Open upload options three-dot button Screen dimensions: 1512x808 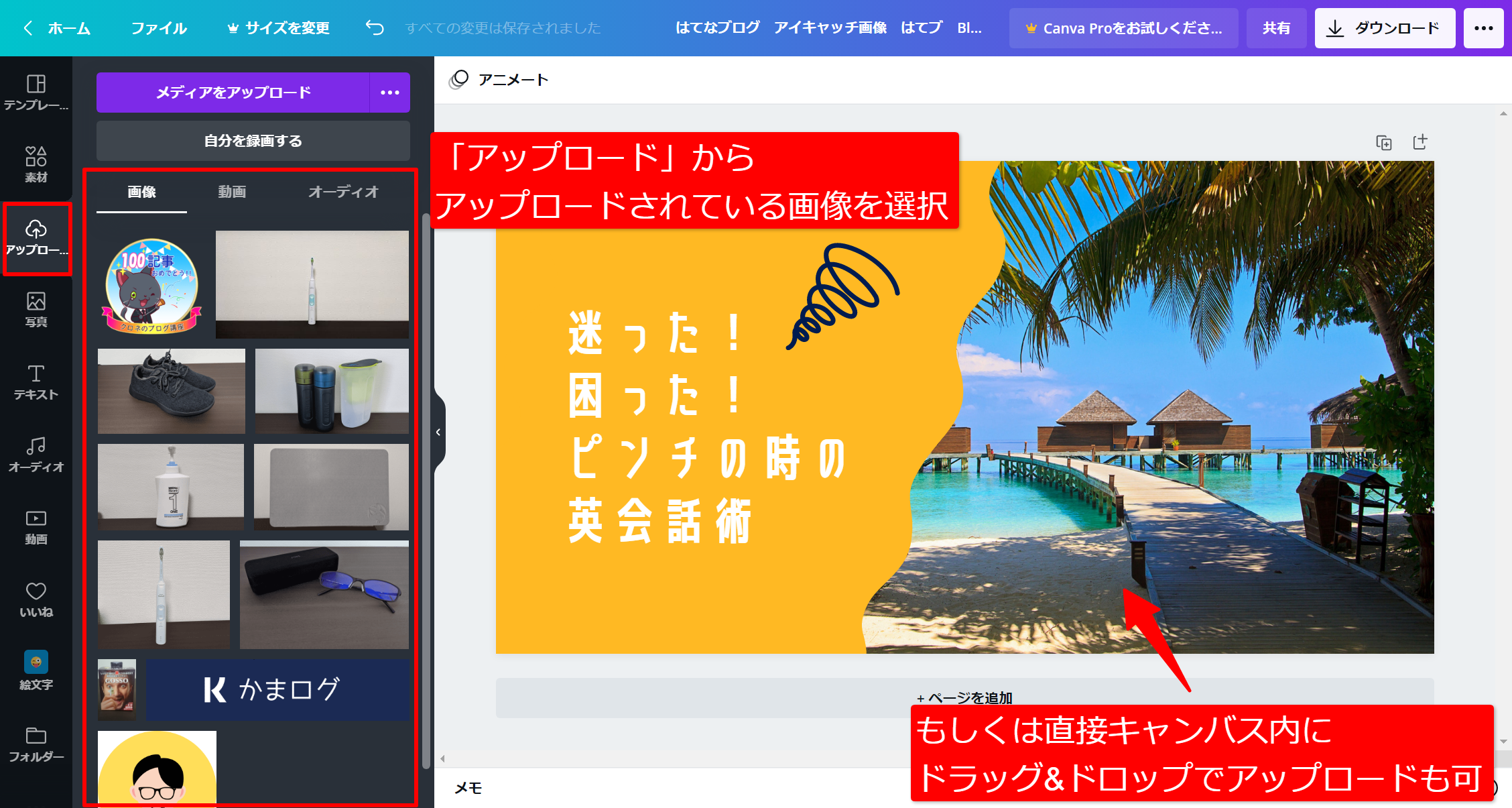click(x=390, y=93)
